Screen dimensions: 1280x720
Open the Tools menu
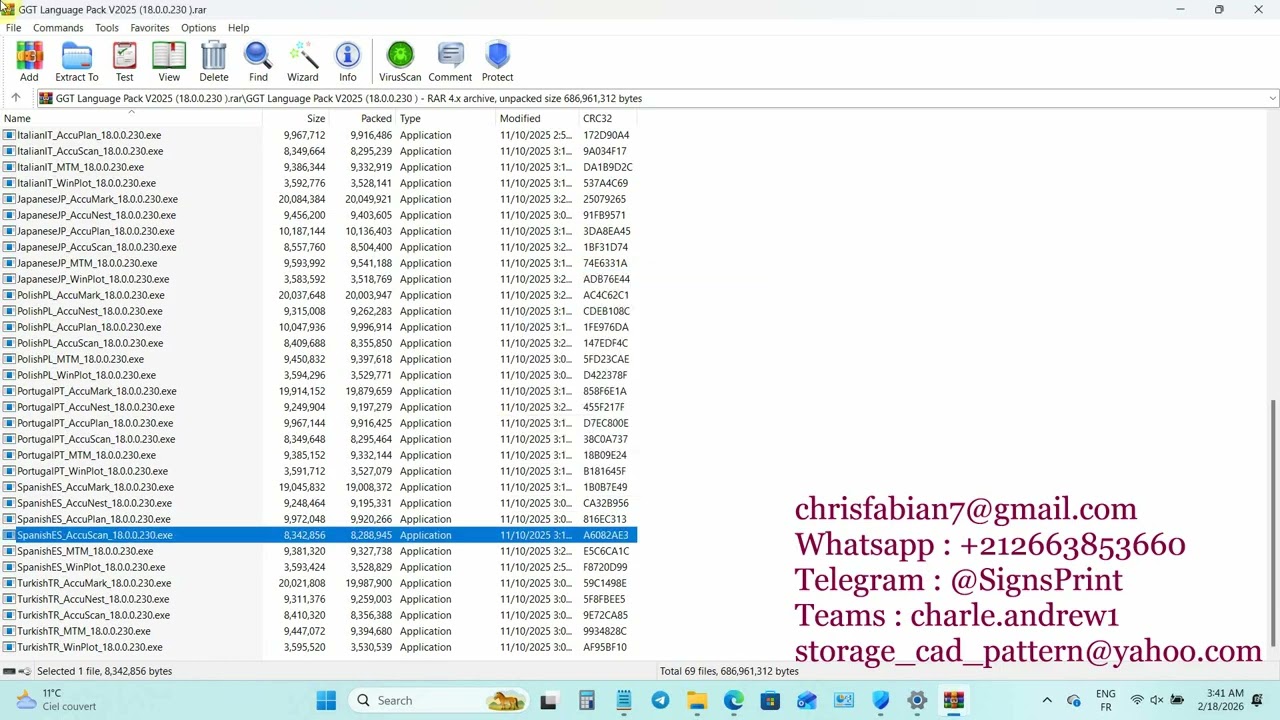(x=107, y=28)
